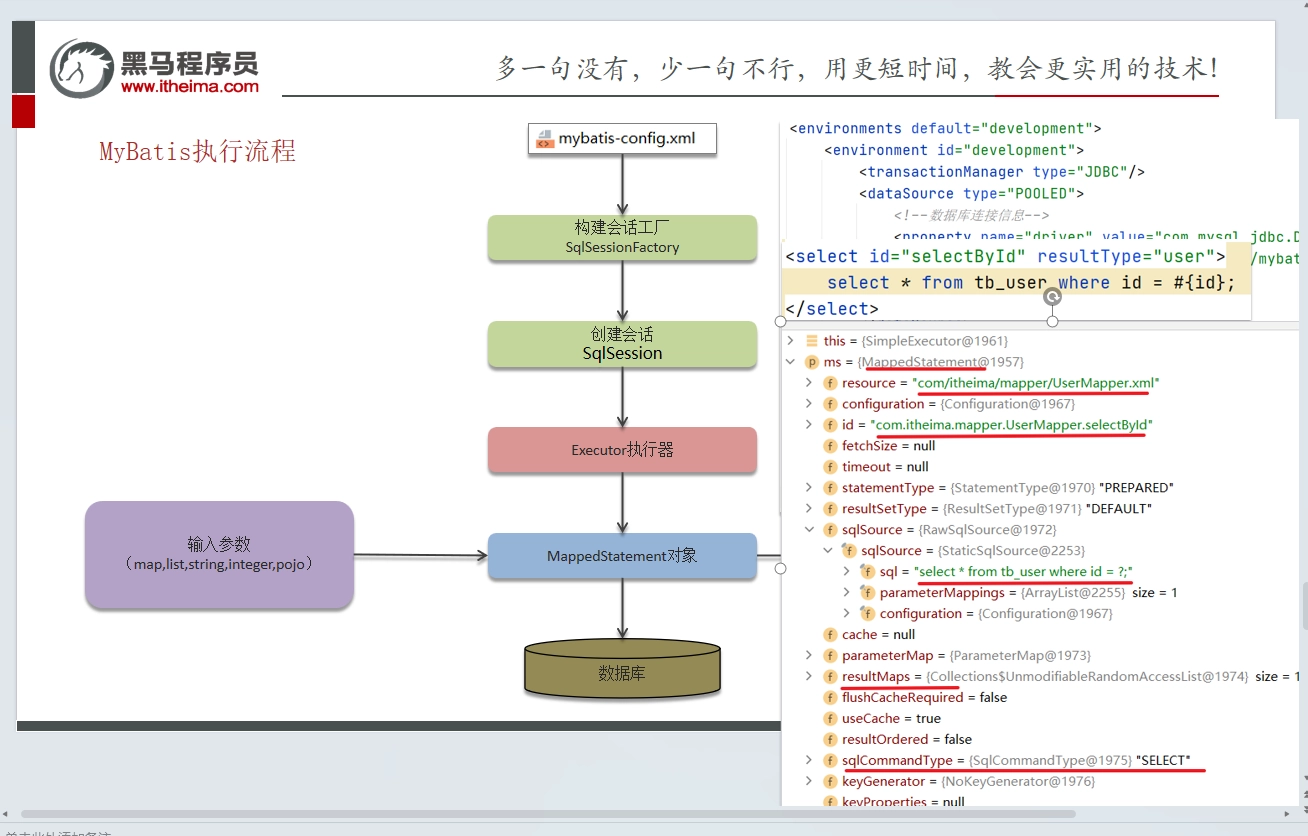1308x836 pixels.
Task: Select the SqlSessionFactory green box
Action: 622,238
